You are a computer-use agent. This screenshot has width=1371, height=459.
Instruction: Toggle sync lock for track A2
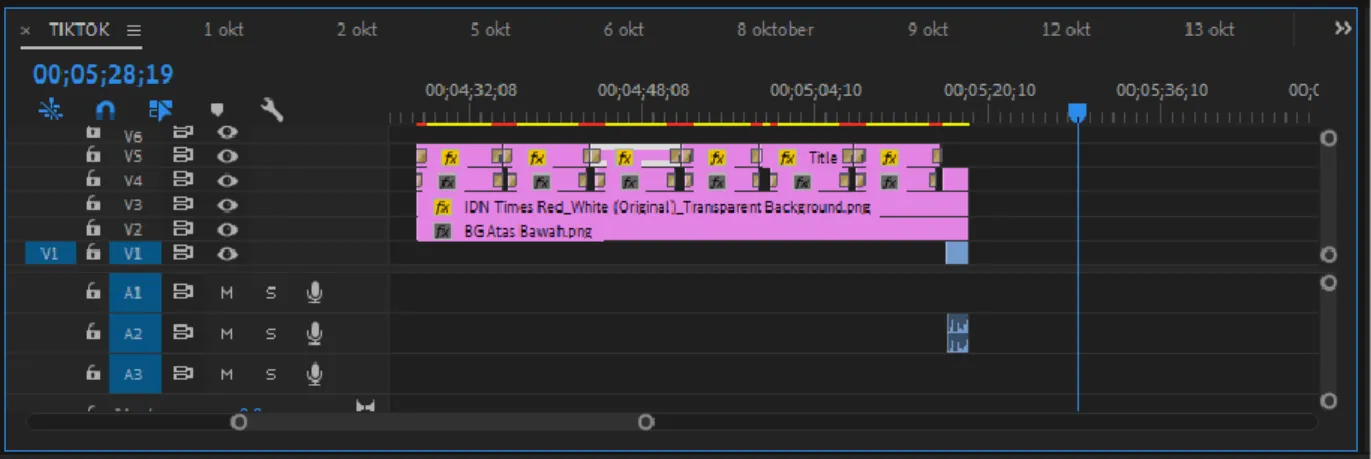(183, 333)
